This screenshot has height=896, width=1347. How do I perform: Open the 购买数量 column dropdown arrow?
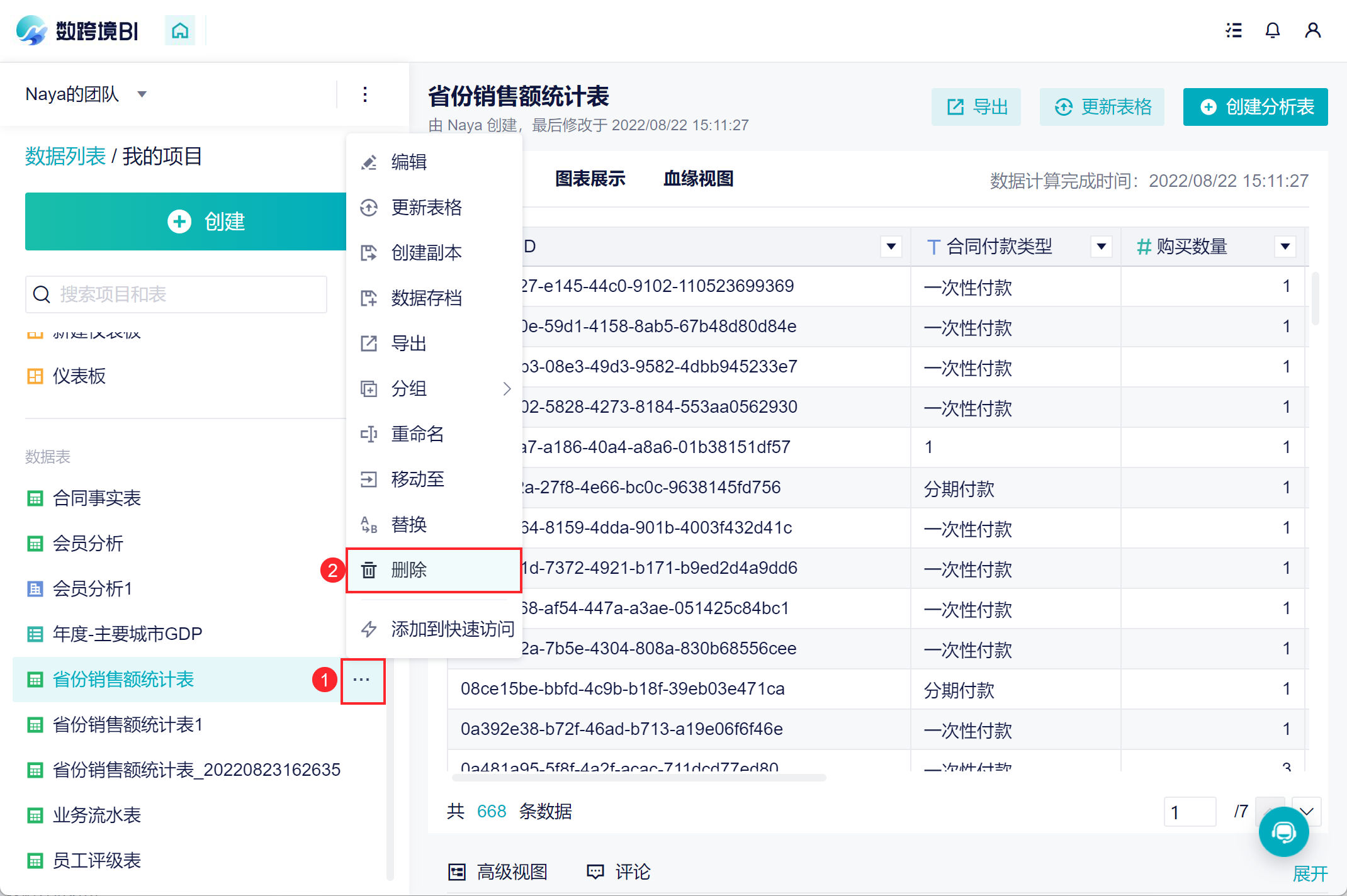pos(1285,247)
